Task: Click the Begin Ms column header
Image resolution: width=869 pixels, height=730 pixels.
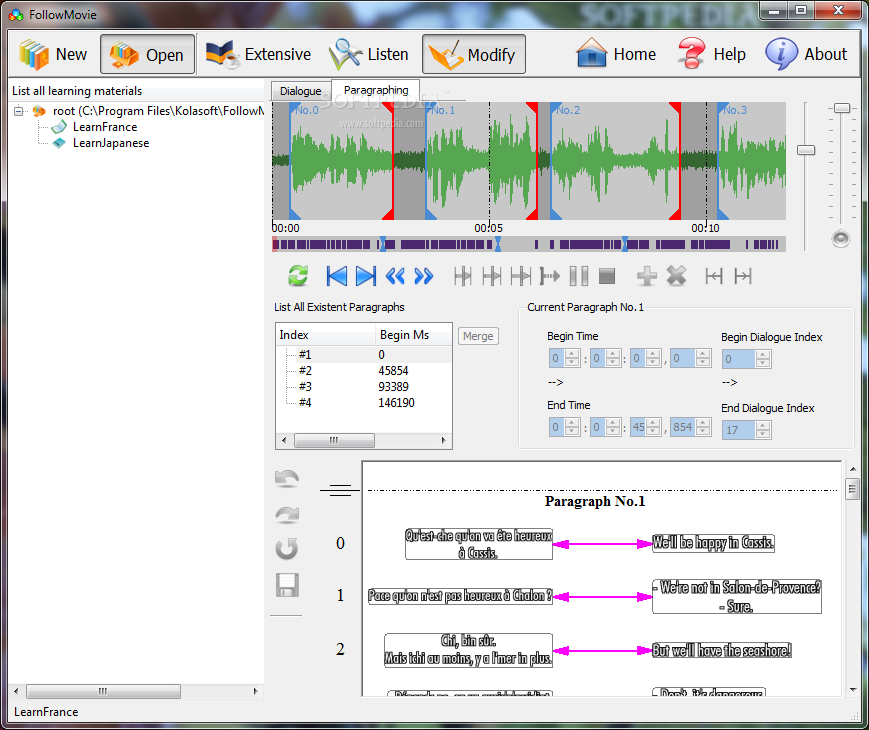Action: tap(413, 335)
